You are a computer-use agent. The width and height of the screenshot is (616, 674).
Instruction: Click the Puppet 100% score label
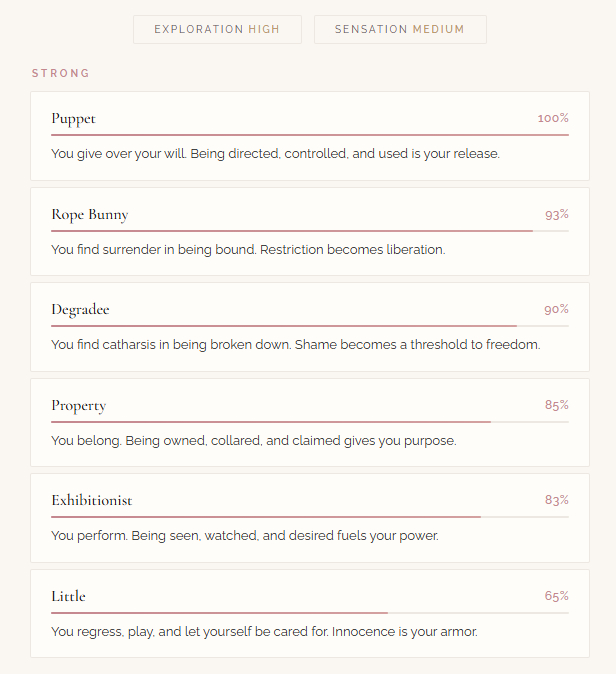pos(553,118)
